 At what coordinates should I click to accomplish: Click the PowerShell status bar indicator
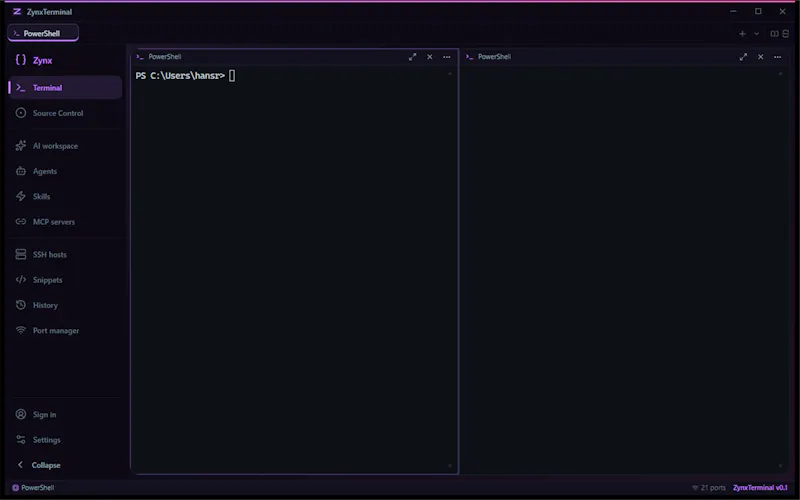[33, 488]
